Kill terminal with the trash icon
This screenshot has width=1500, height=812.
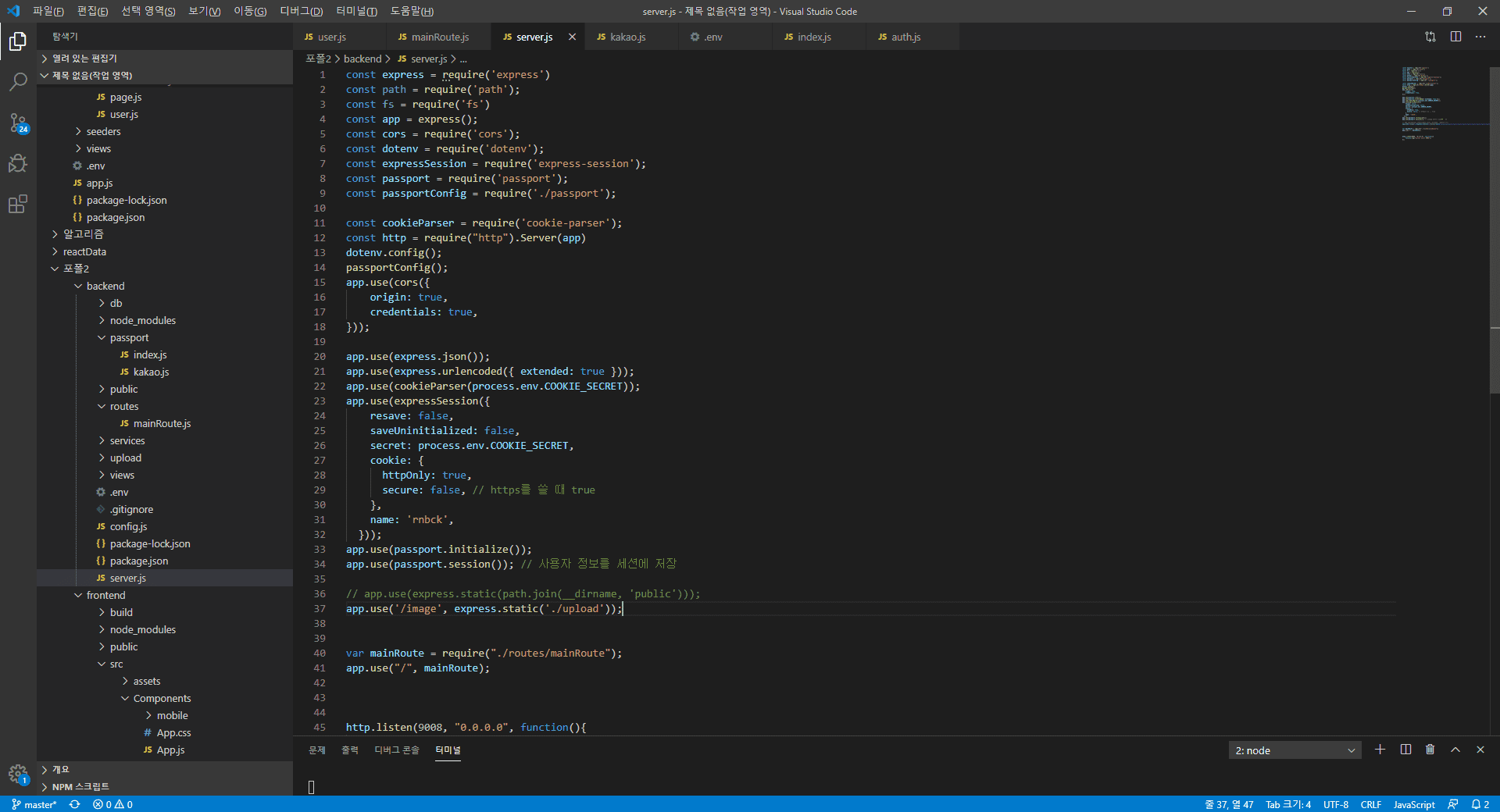[1430, 750]
